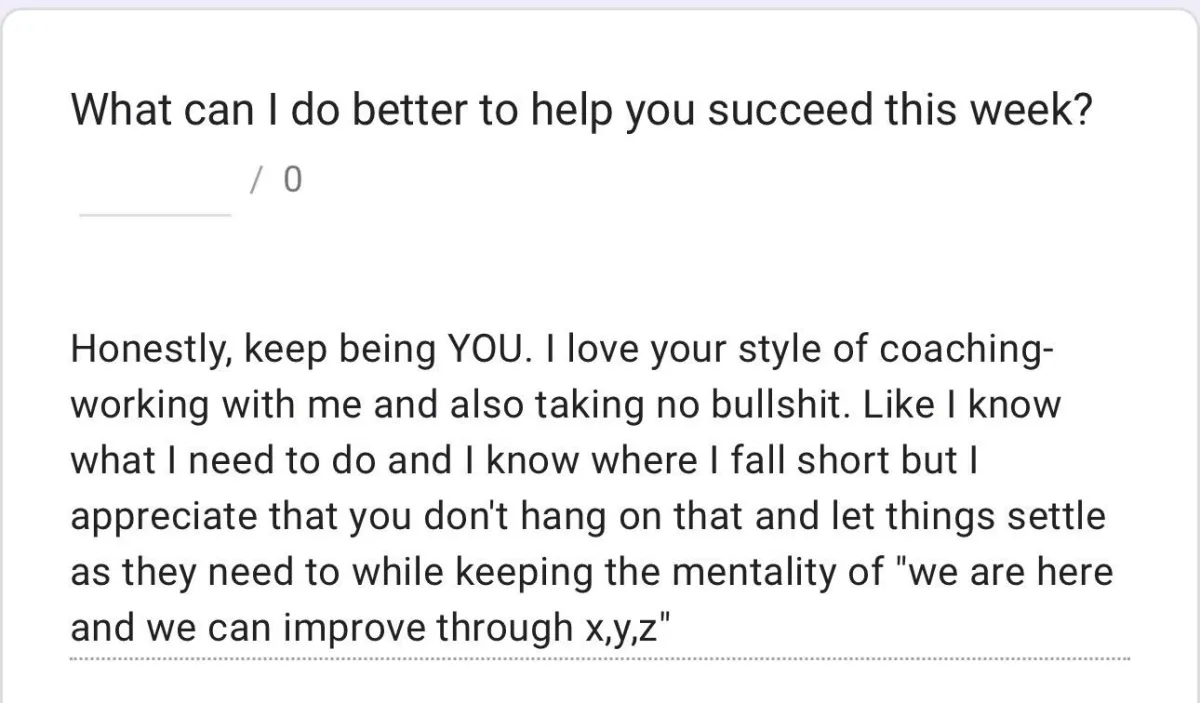
Task: Click the "/ 0" points label
Action: [x=275, y=181]
